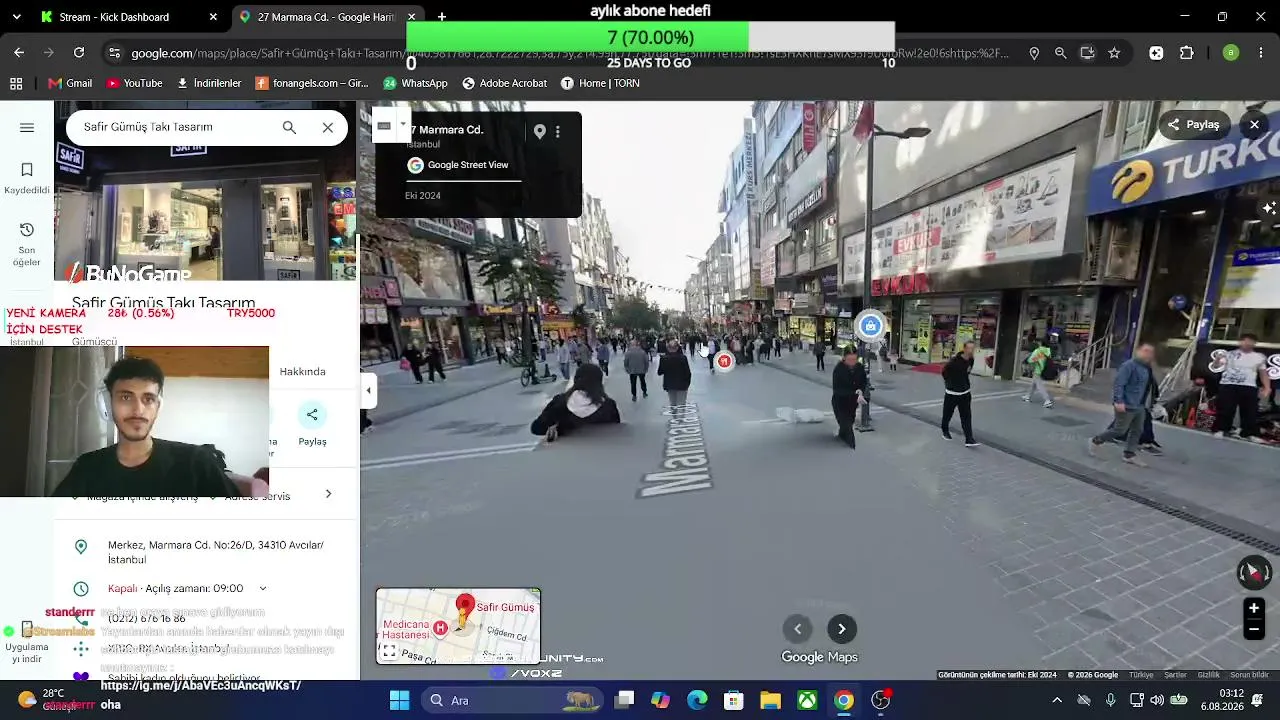Click the Paylaş share icon in side panel
Viewport: 1280px width, 720px height.
coord(312,415)
